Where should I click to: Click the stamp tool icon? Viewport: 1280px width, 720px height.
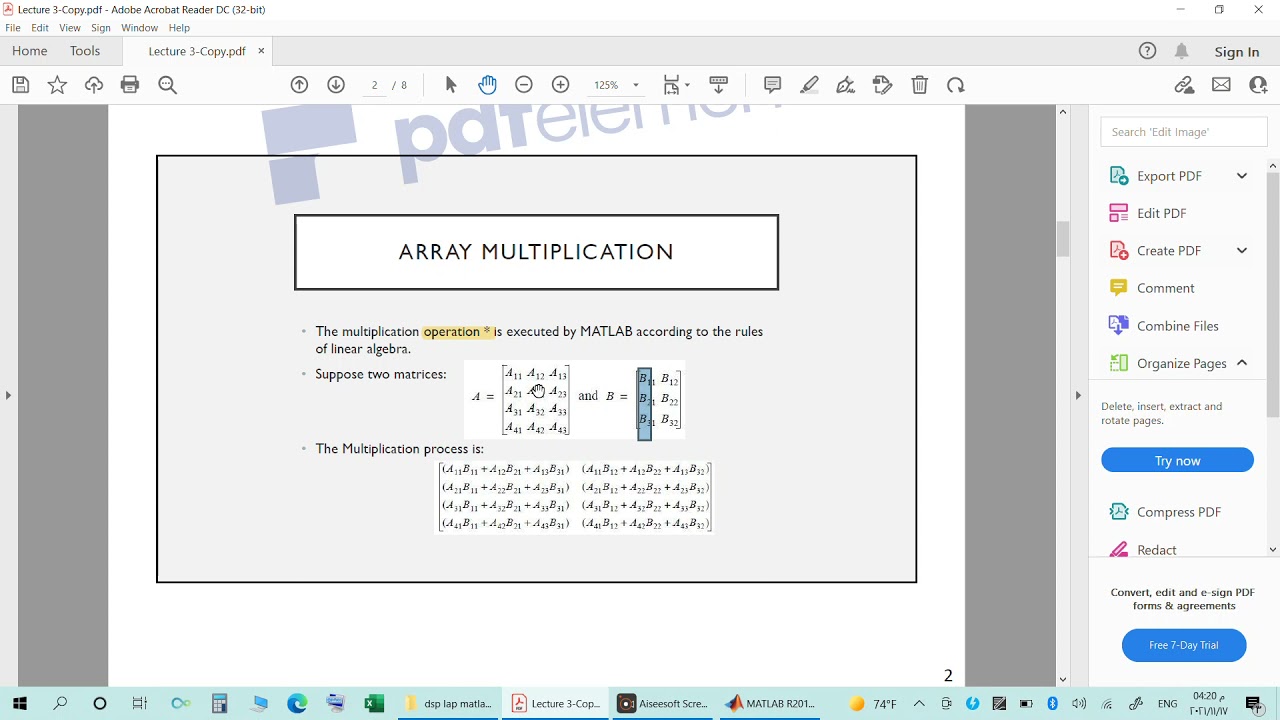coord(882,85)
